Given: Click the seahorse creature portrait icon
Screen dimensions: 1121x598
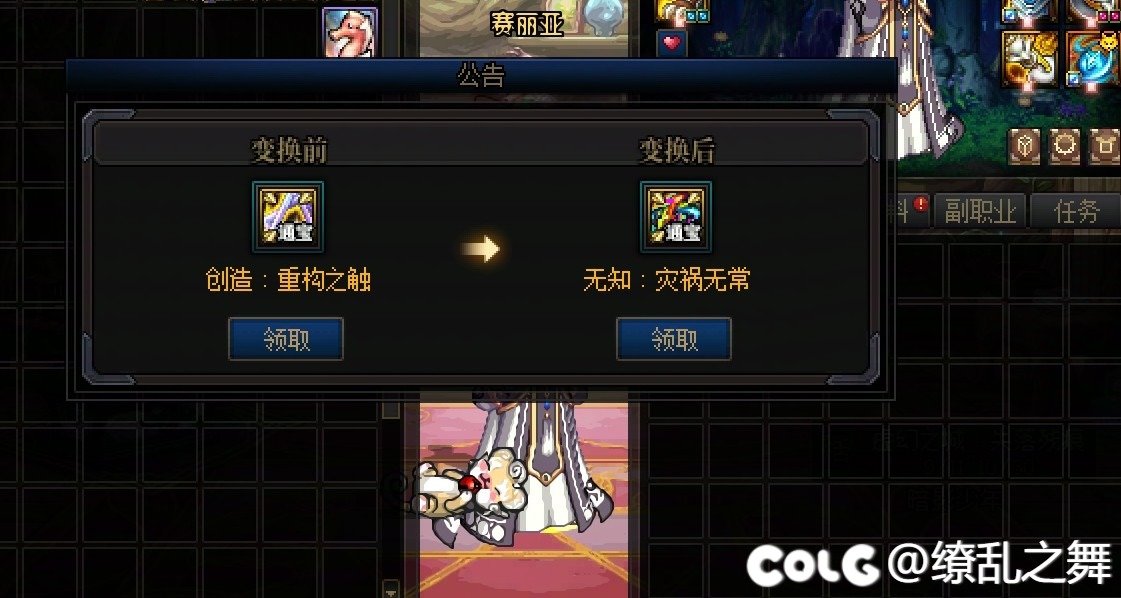Looking at the screenshot, I should click(x=350, y=33).
